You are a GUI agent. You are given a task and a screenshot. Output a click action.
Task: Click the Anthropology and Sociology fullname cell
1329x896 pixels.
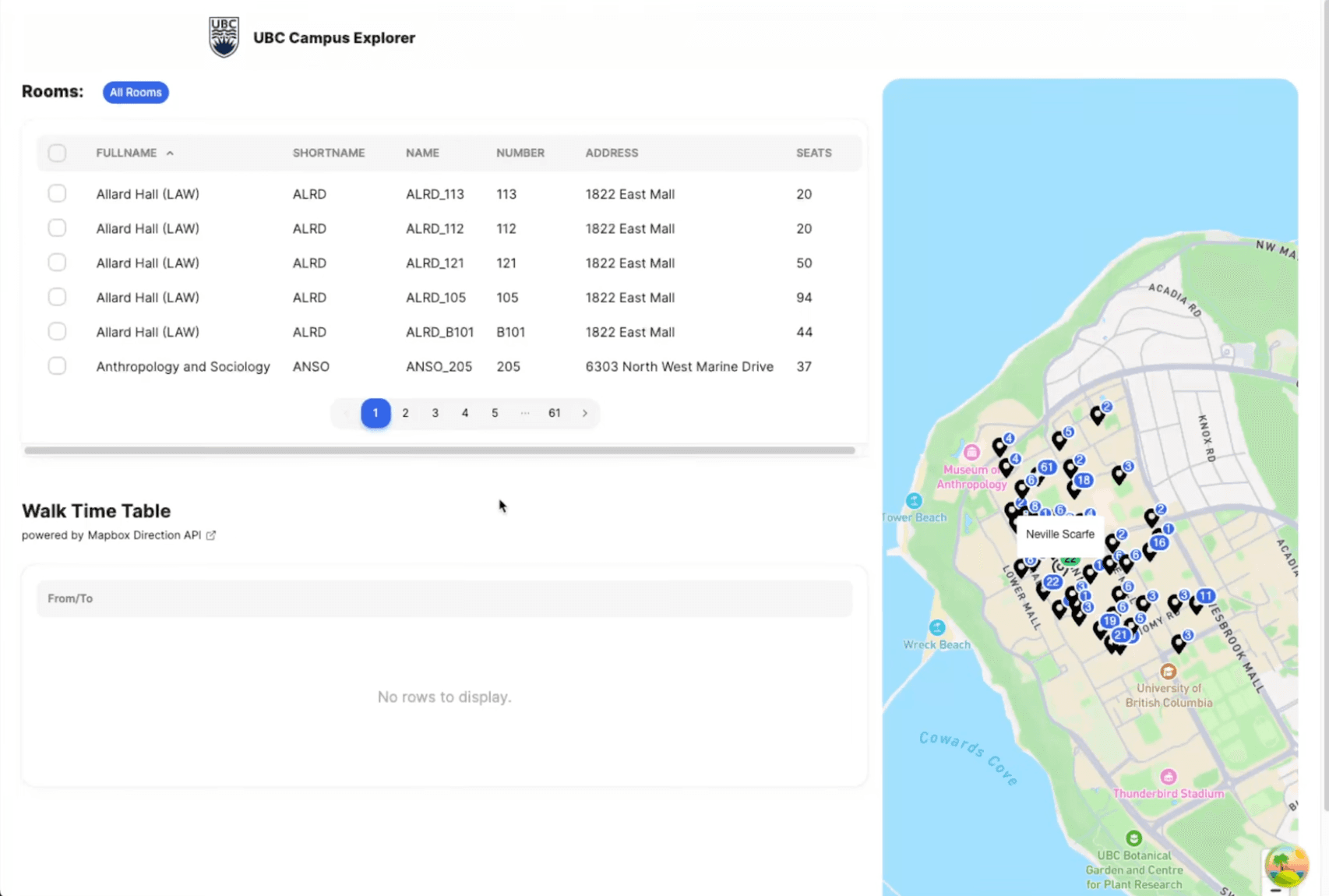183,366
